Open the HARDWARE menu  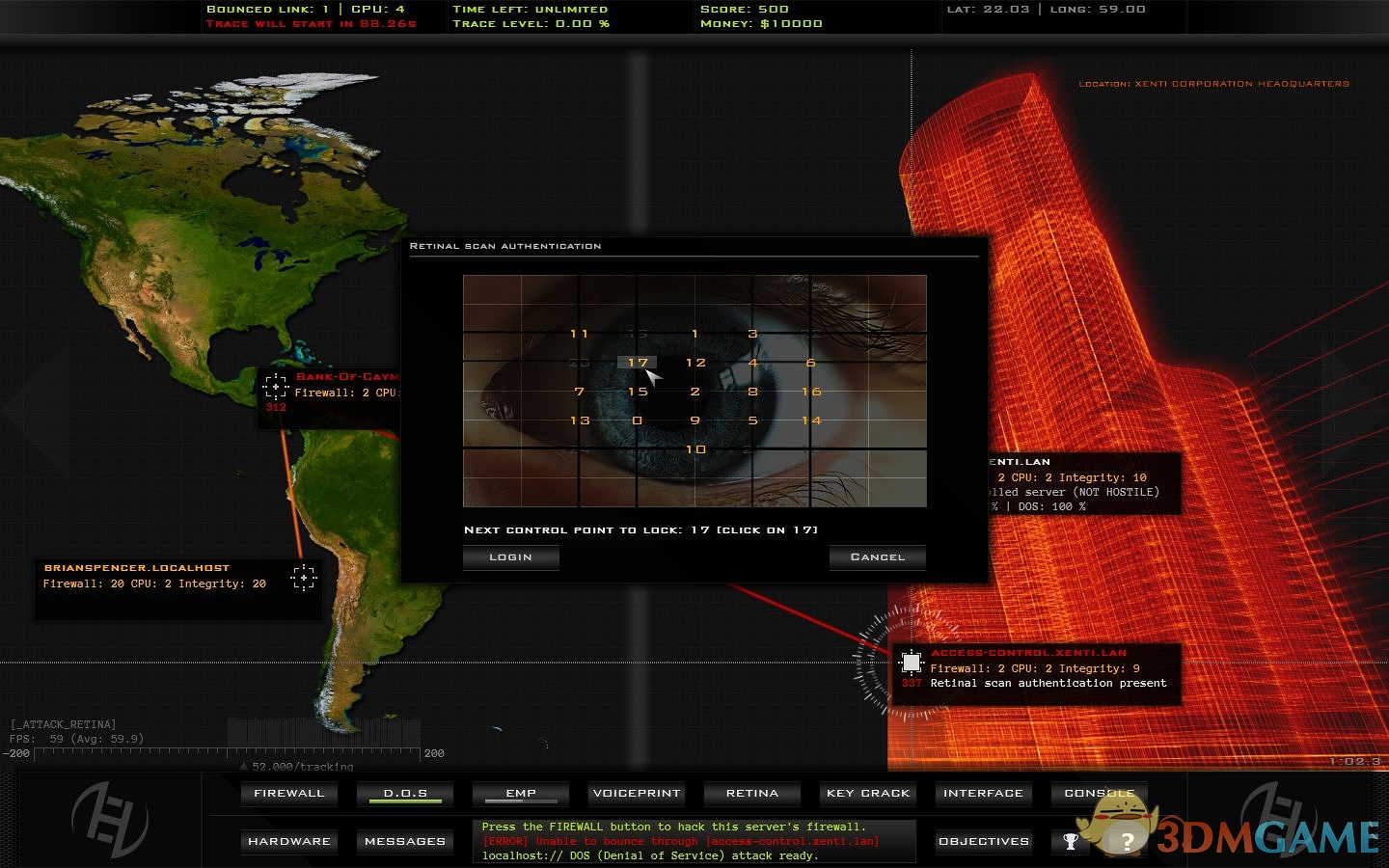pos(289,841)
